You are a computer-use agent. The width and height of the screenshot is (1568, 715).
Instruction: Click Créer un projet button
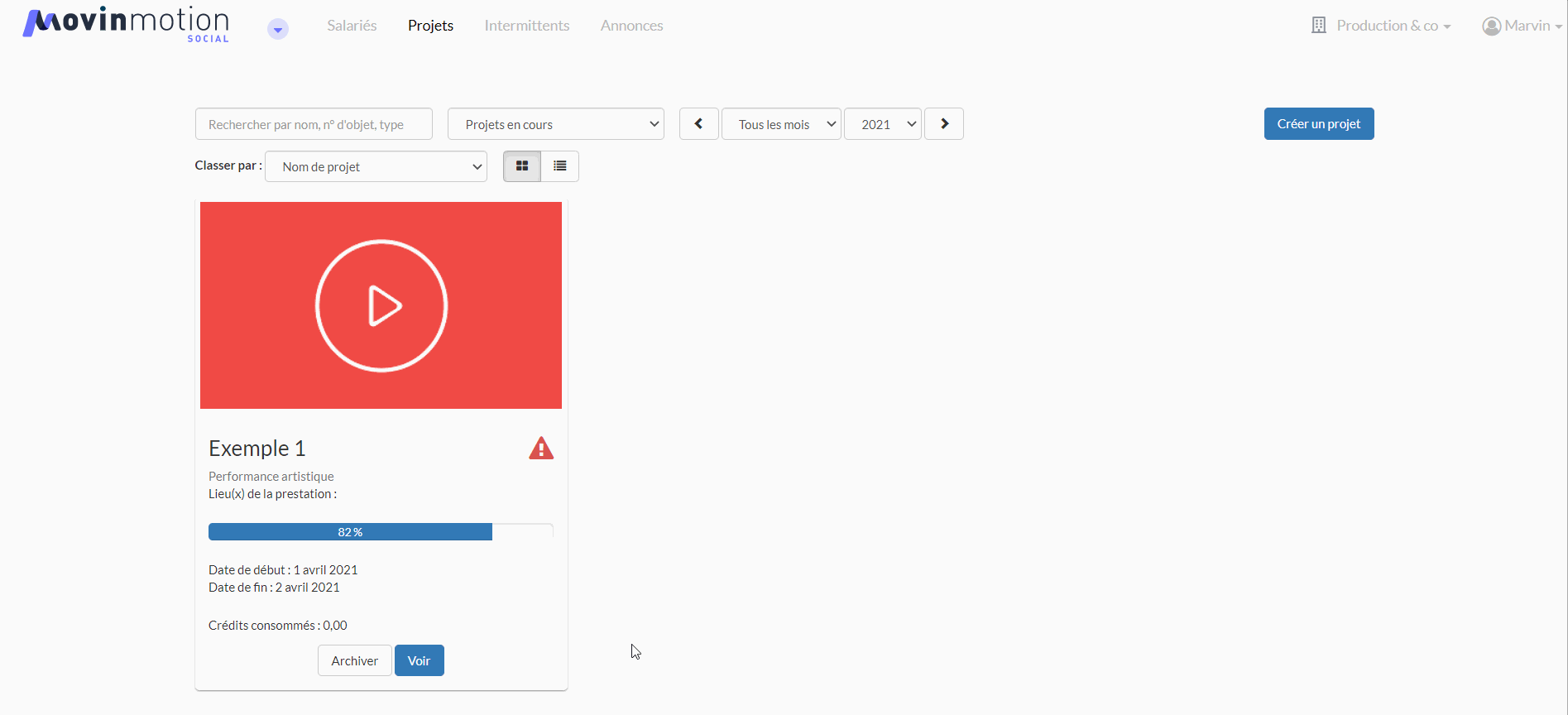tap(1319, 124)
